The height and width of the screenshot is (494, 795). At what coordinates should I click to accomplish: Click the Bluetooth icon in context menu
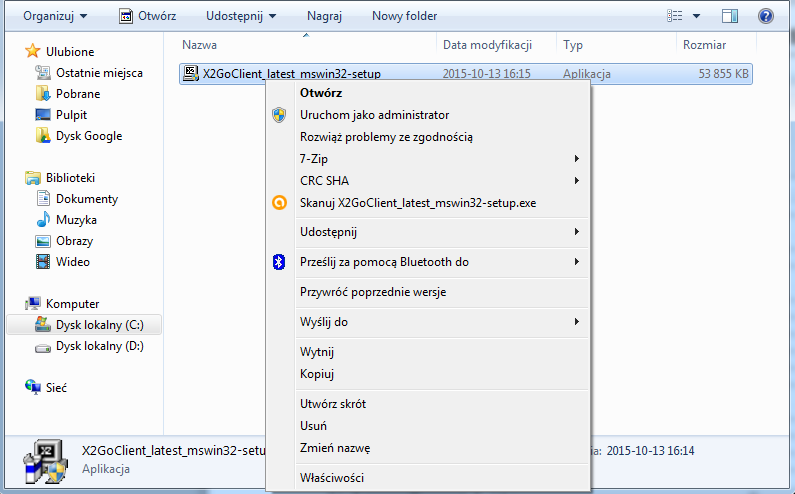(279, 262)
